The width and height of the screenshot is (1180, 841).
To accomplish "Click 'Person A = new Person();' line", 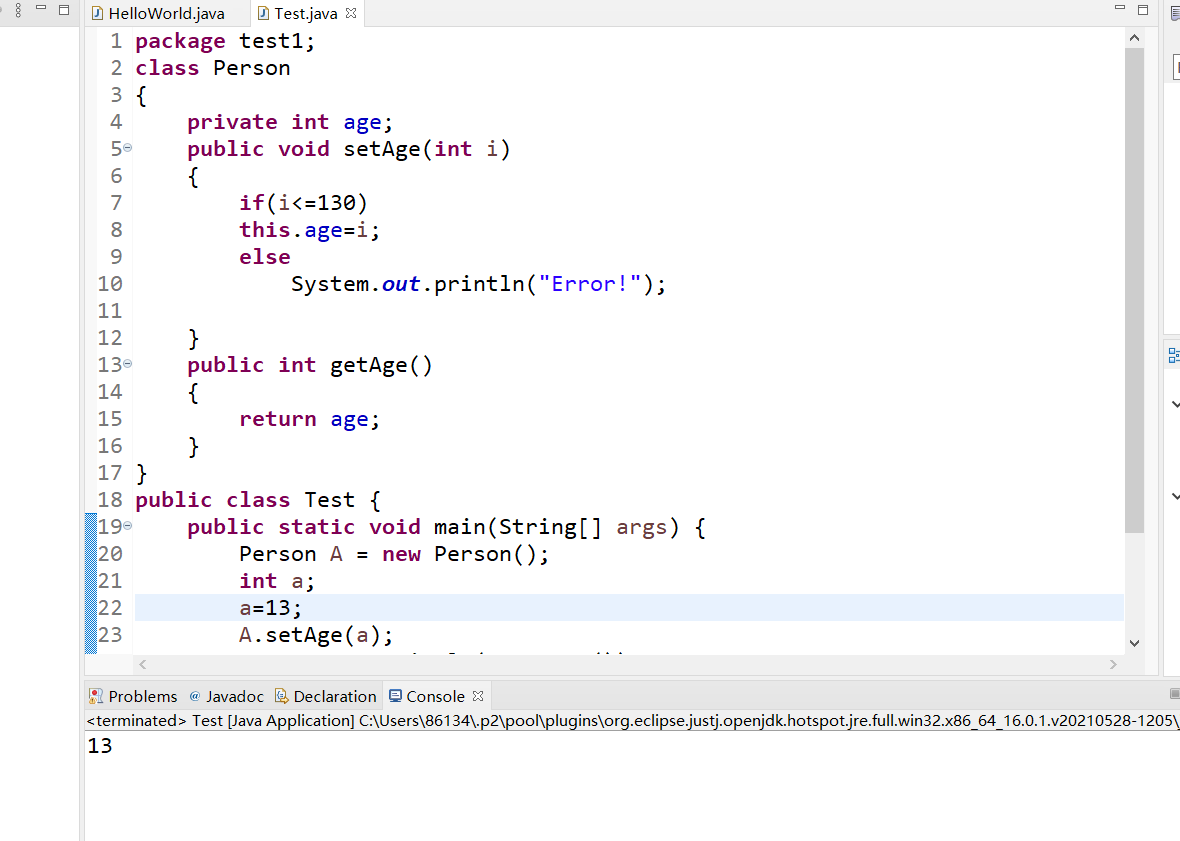I will click(394, 554).
